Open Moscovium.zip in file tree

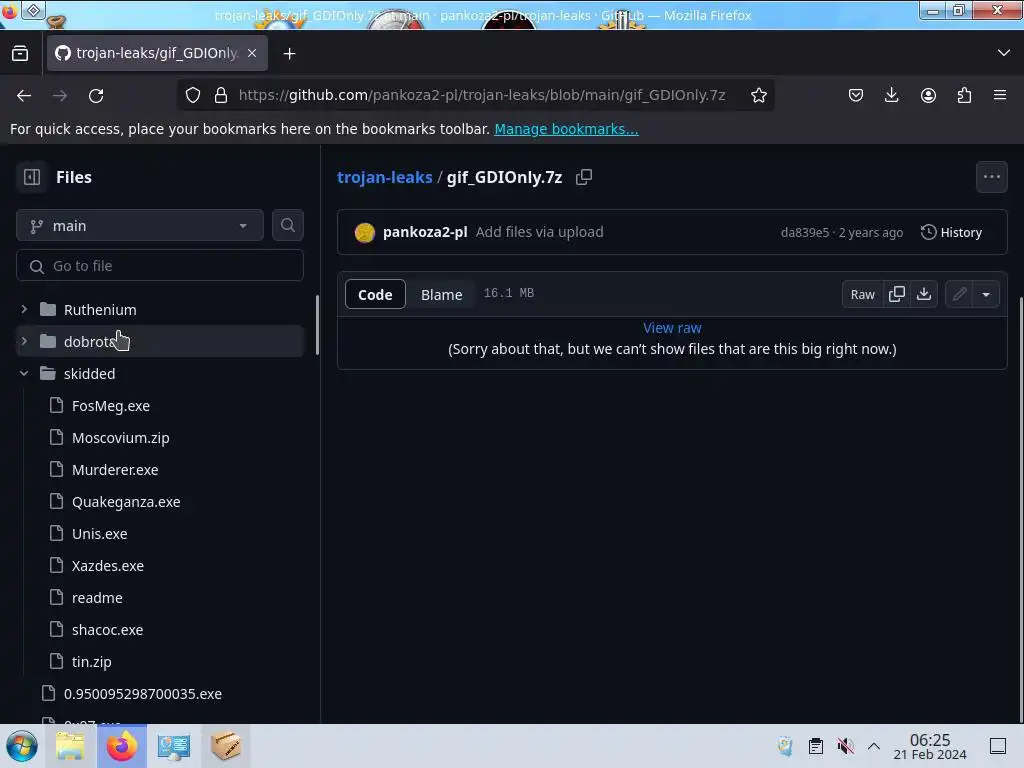[x=120, y=438]
